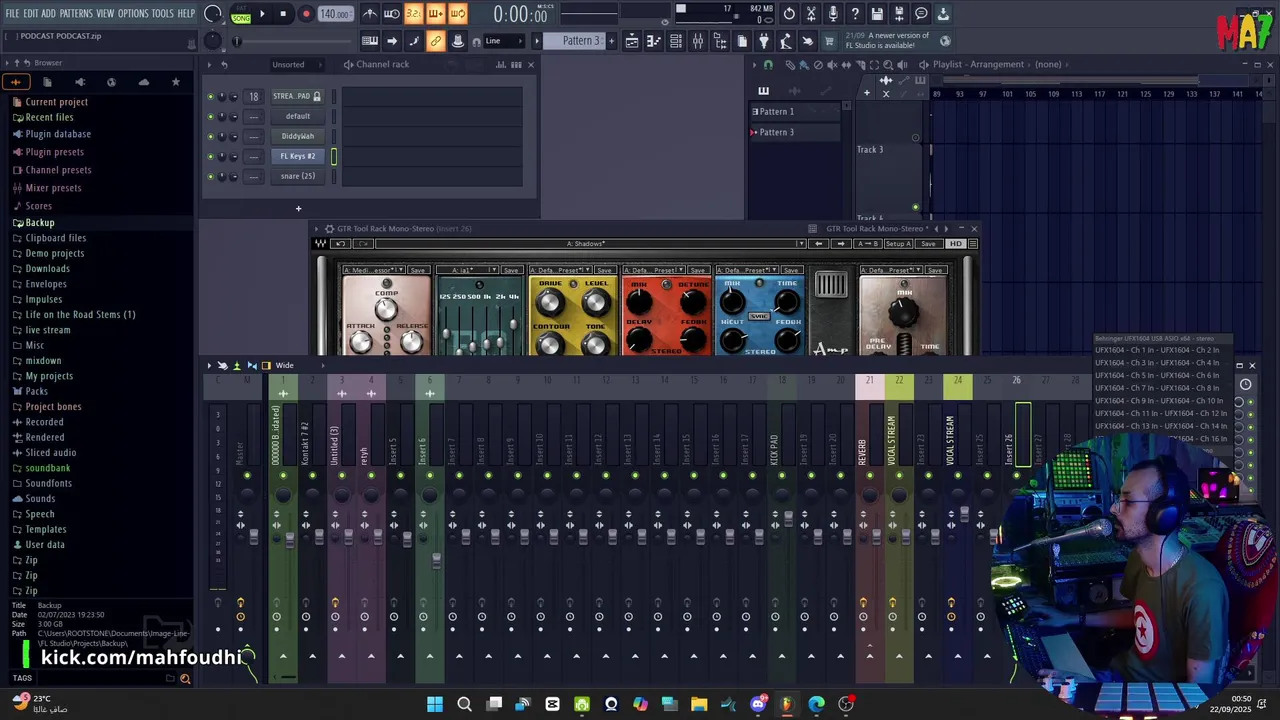Expand the Channel presets folder
The width and height of the screenshot is (1280, 720).
58,170
